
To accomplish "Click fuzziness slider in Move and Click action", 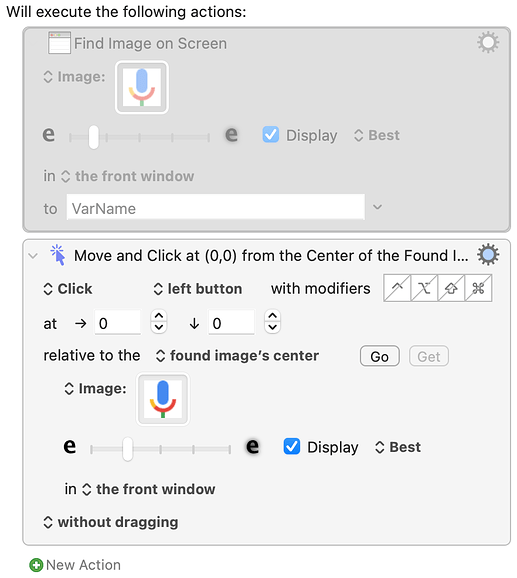I will [160, 449].
